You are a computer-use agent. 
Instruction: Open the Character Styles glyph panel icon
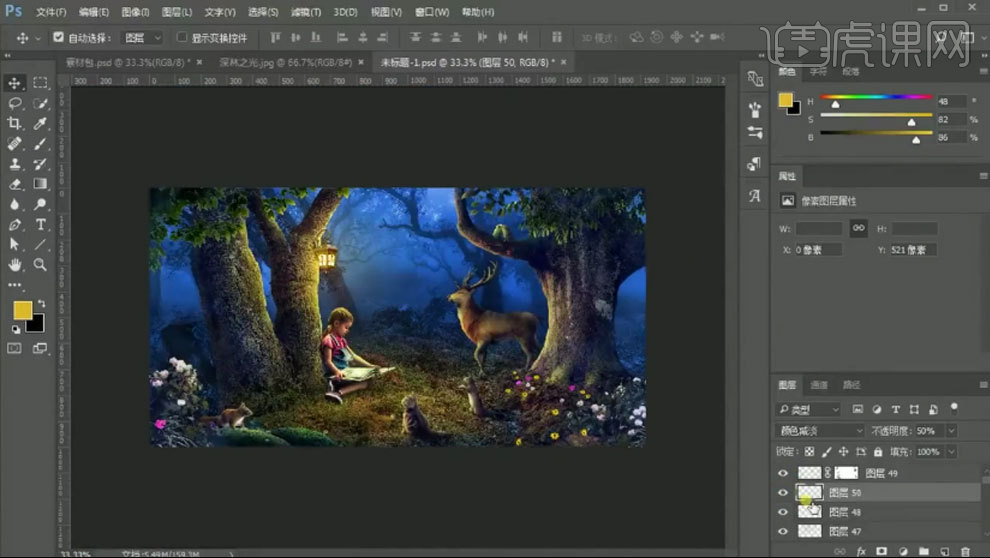click(x=754, y=196)
